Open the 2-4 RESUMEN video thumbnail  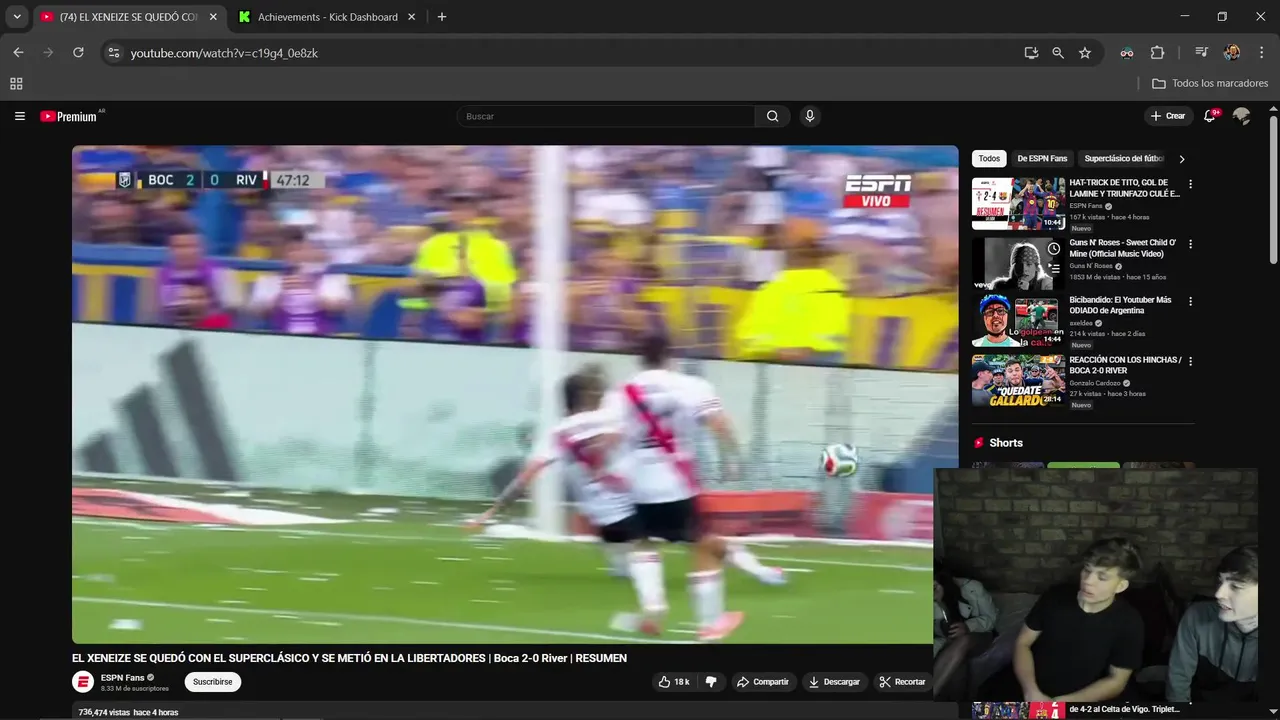point(1018,204)
